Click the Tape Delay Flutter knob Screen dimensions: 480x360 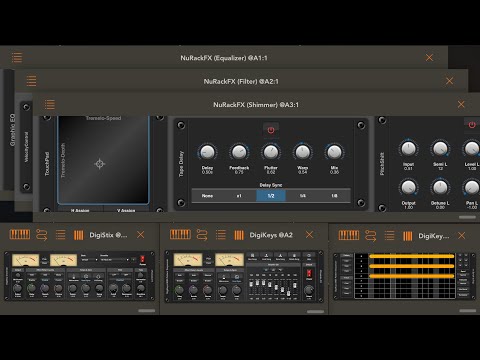[271, 152]
